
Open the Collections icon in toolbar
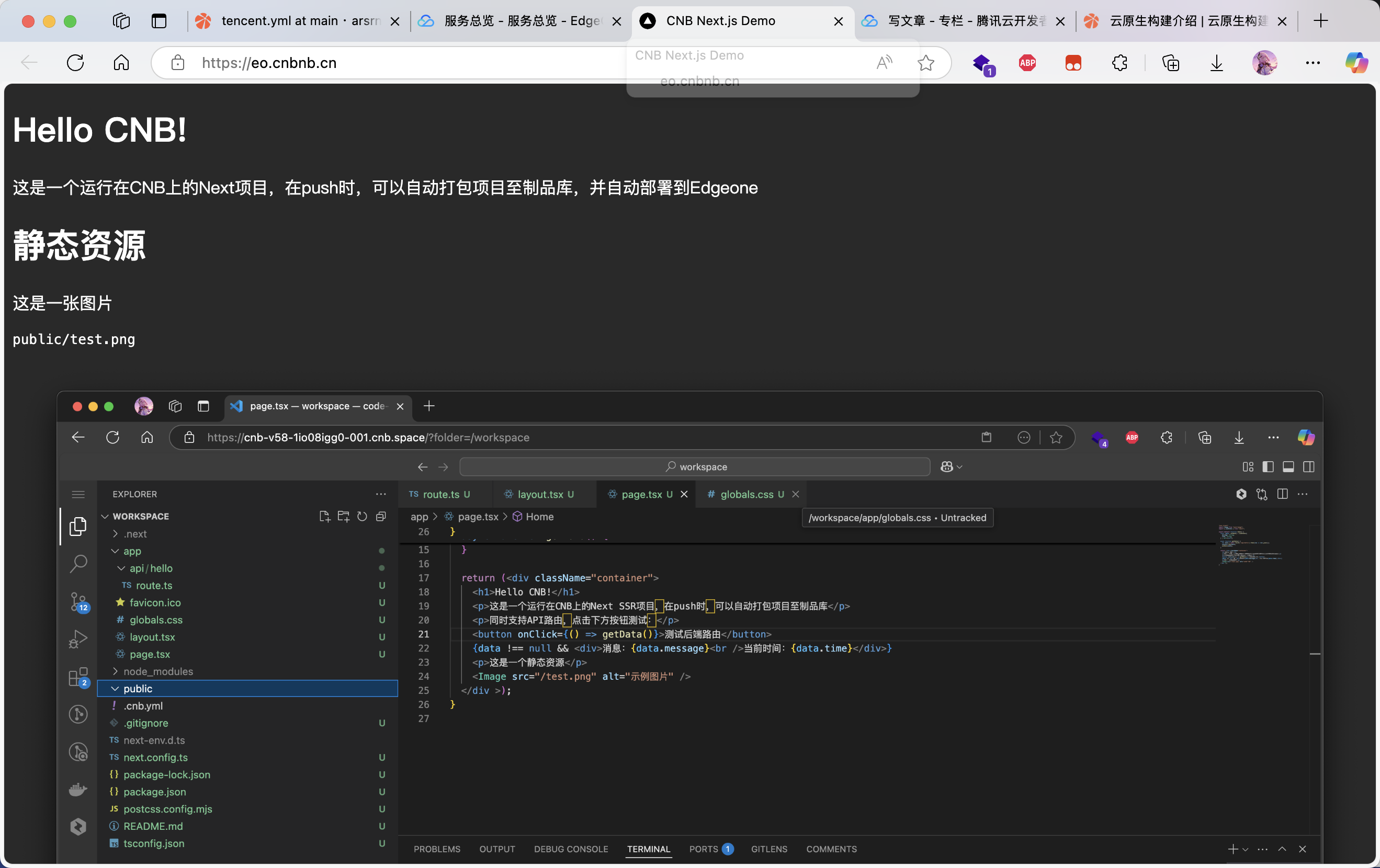pos(1170,62)
